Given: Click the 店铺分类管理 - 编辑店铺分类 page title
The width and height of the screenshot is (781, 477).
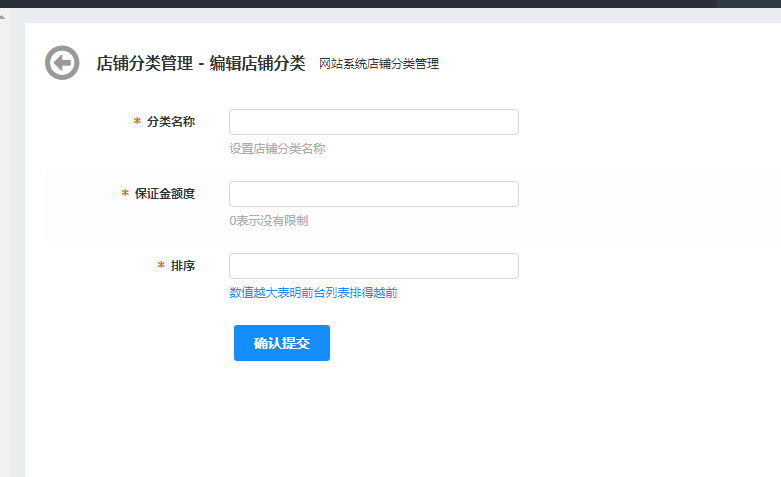Looking at the screenshot, I should [200, 63].
